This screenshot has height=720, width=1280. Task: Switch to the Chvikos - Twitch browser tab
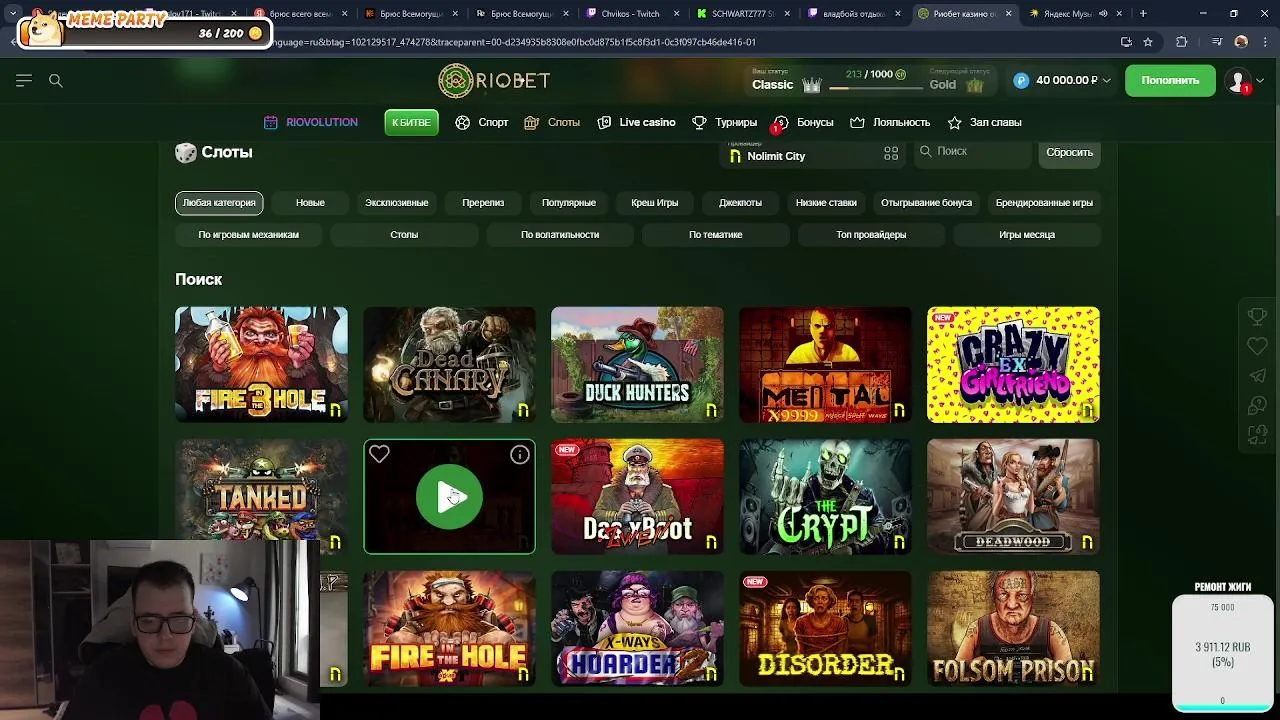630,14
